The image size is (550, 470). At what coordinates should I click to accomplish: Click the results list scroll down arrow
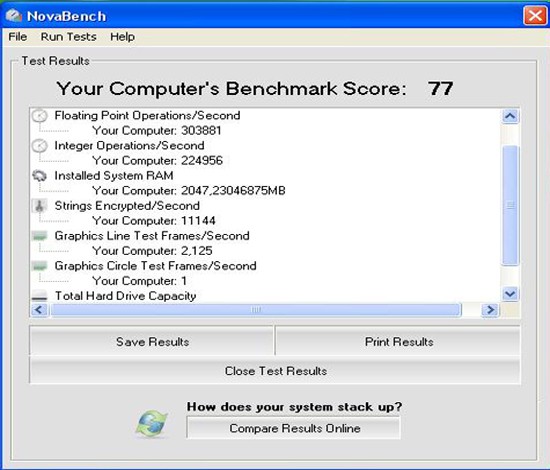510,294
